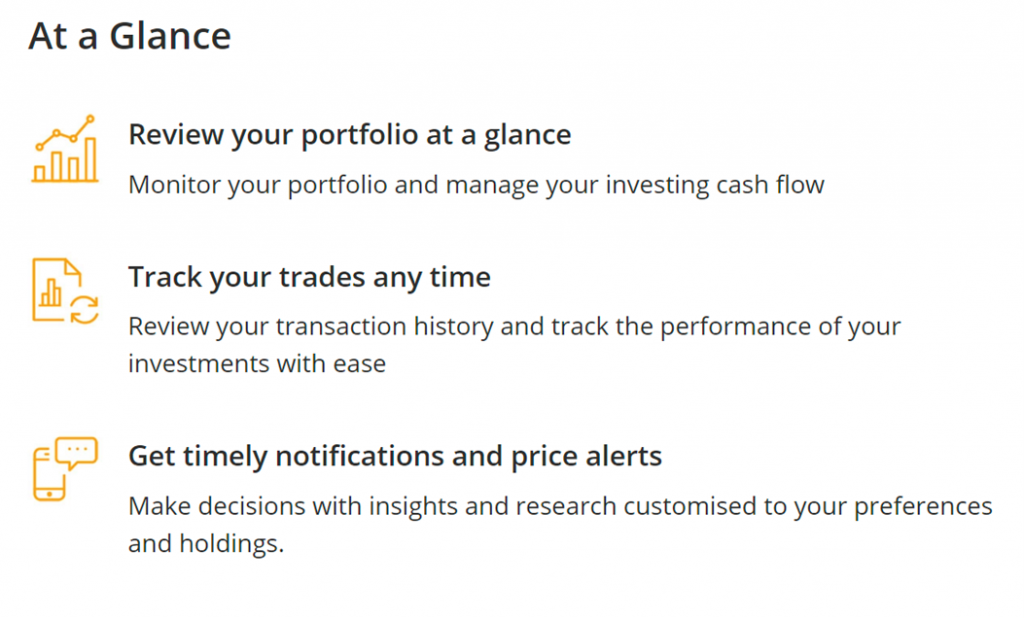
Task: Tap the phone notifications chat icon
Action: [65, 469]
